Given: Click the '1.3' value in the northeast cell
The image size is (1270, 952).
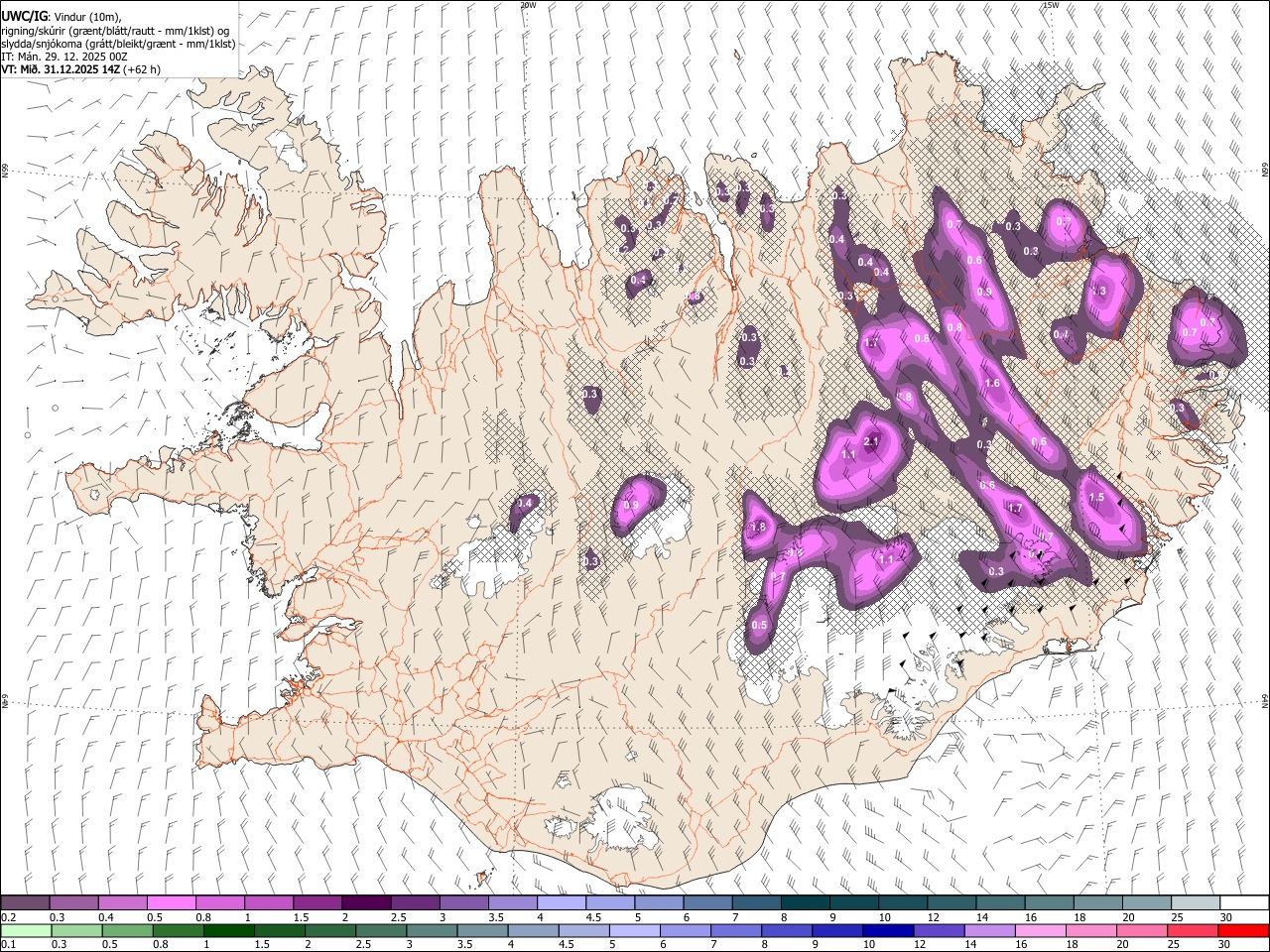Looking at the screenshot, I should (1098, 292).
